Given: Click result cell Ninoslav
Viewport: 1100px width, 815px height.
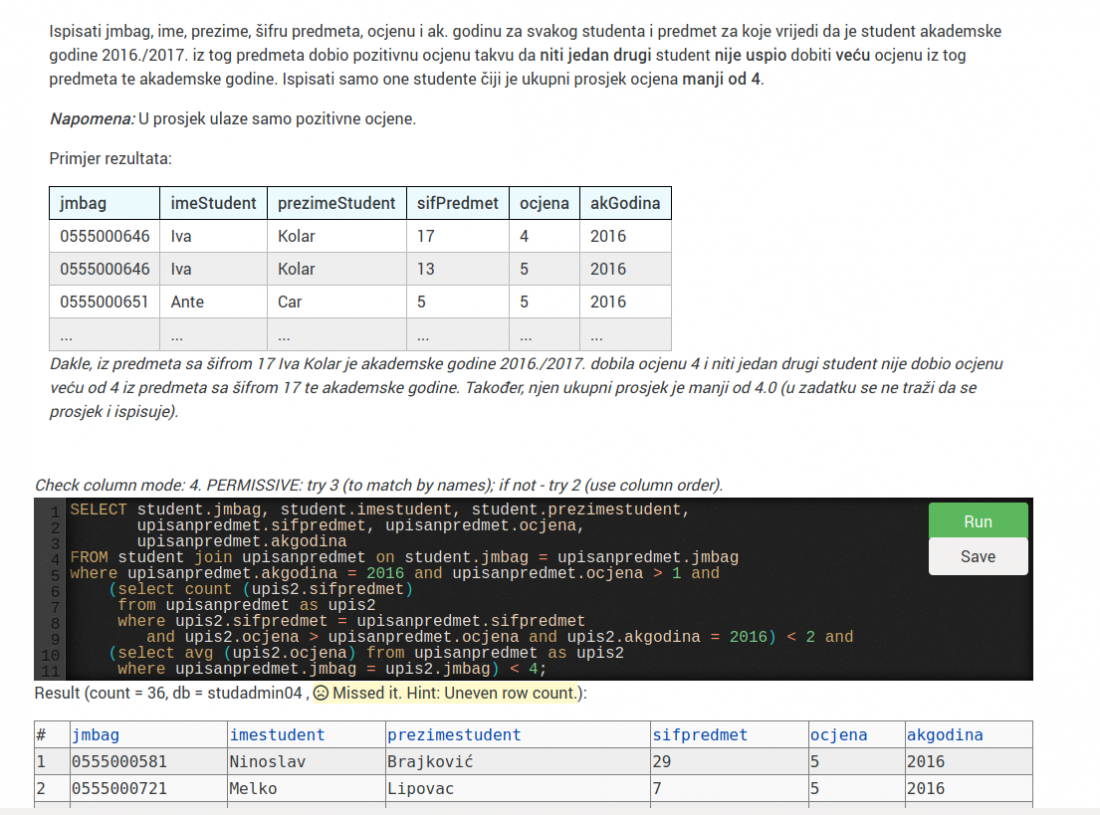Looking at the screenshot, I should (x=306, y=761).
